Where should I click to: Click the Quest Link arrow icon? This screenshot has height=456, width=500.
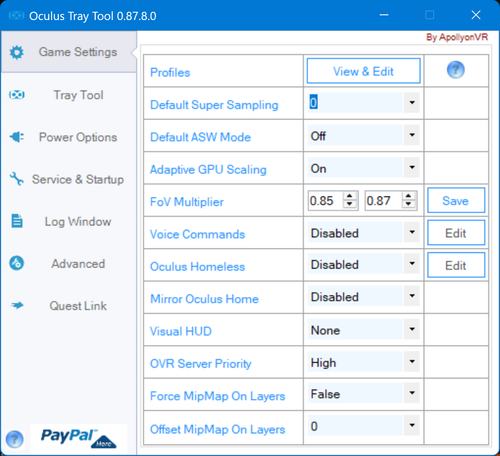tap(17, 305)
